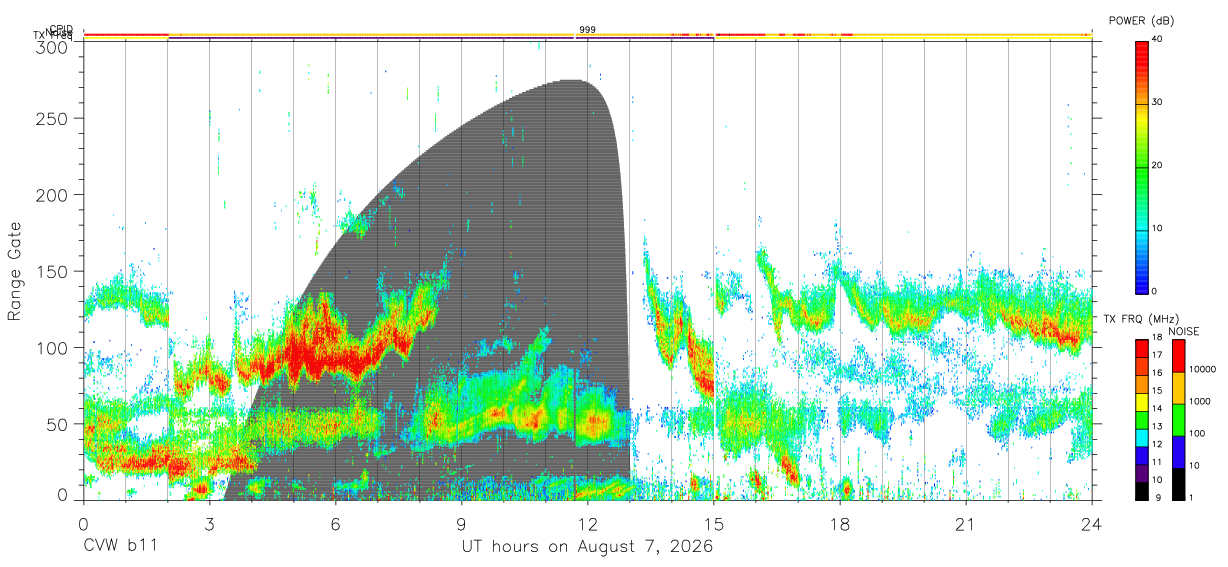
Task: Click the 24 tick on UT hours axis
Action: [1092, 525]
